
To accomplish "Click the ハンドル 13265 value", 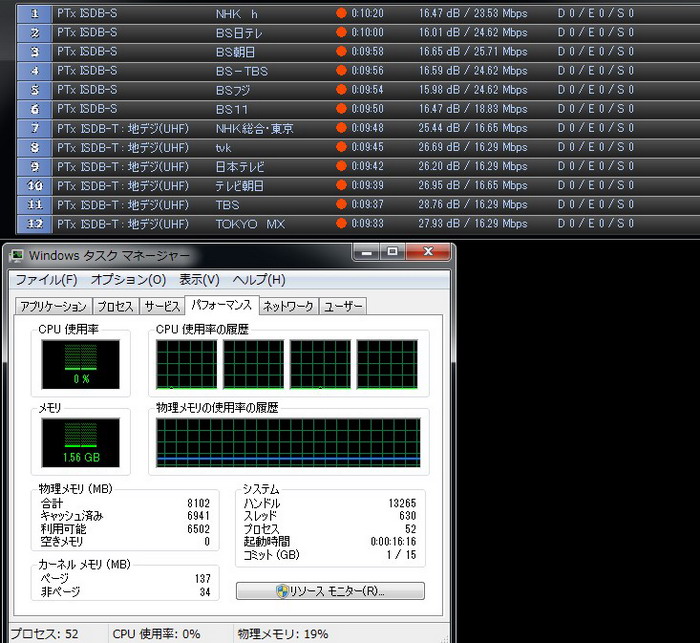I will pyautogui.click(x=402, y=503).
